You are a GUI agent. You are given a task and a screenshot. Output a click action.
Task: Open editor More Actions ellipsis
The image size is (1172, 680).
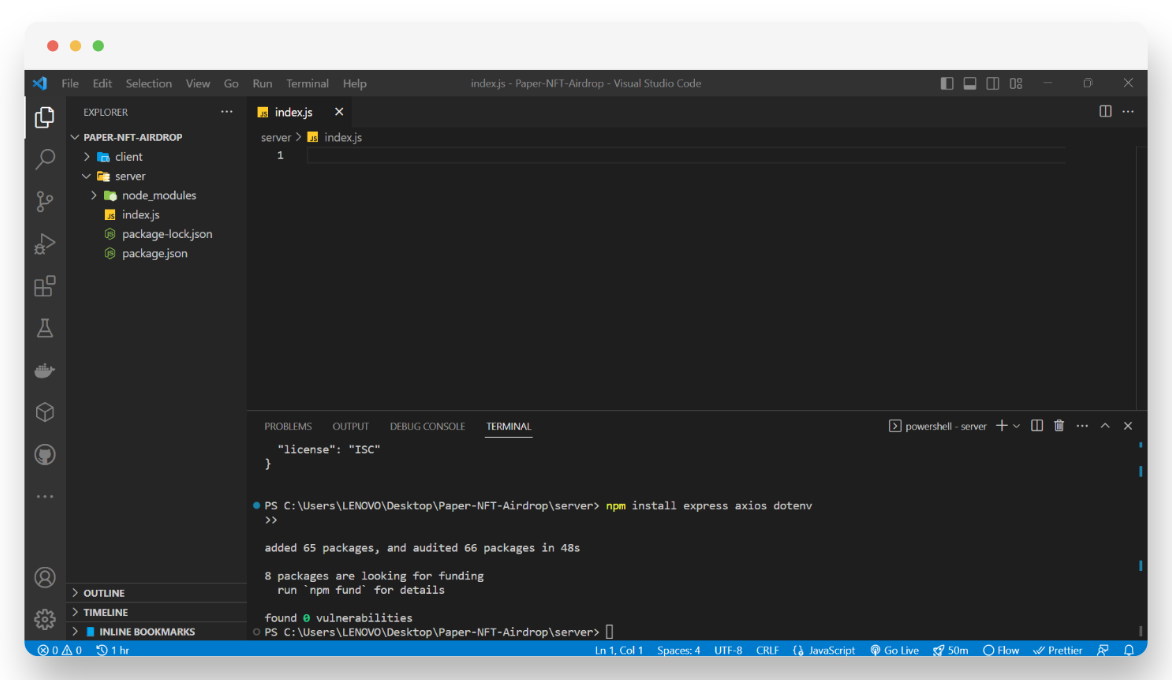pyautogui.click(x=1128, y=111)
